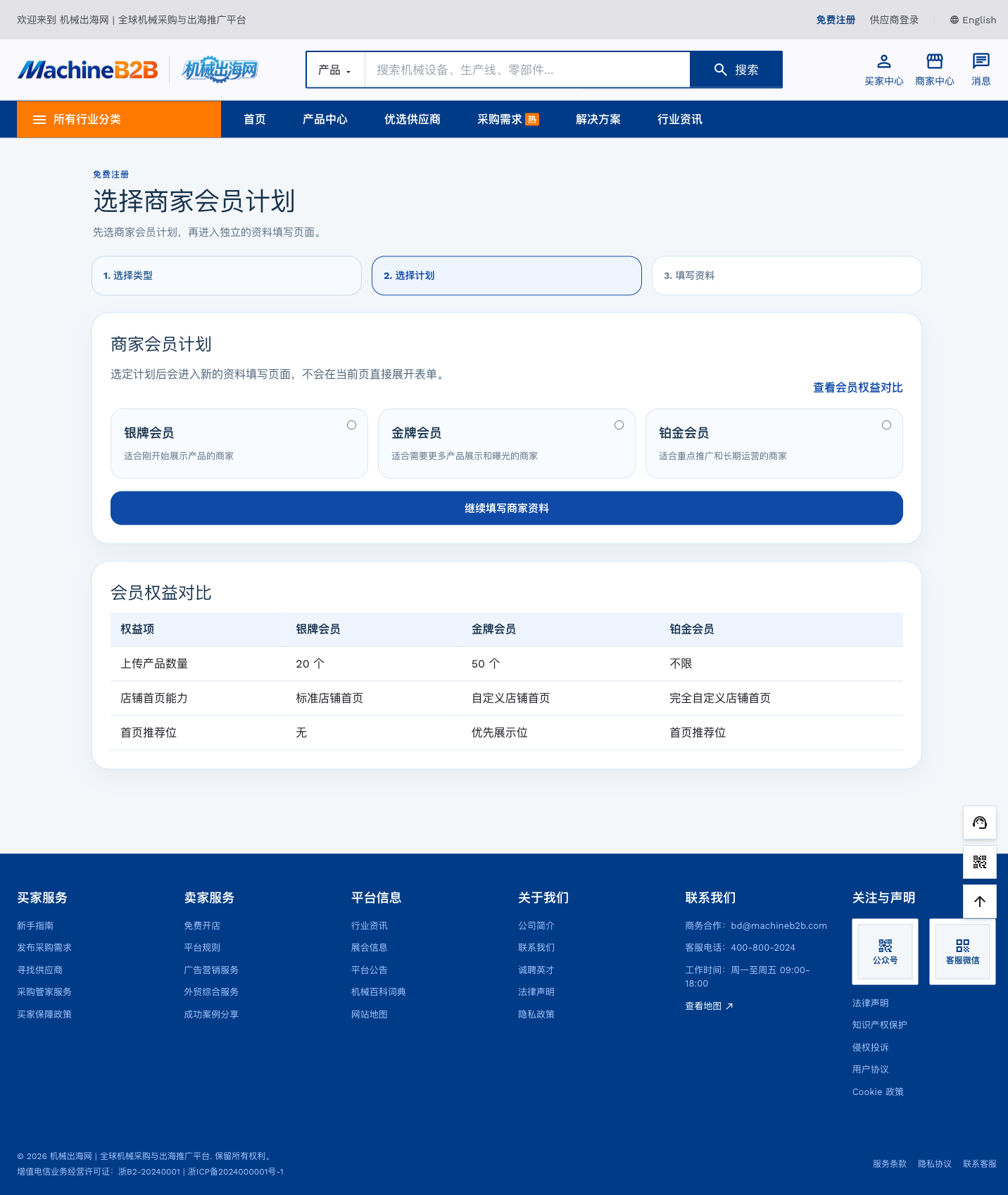Click the 公众号 QR code tile
The width and height of the screenshot is (1008, 1195).
885,951
